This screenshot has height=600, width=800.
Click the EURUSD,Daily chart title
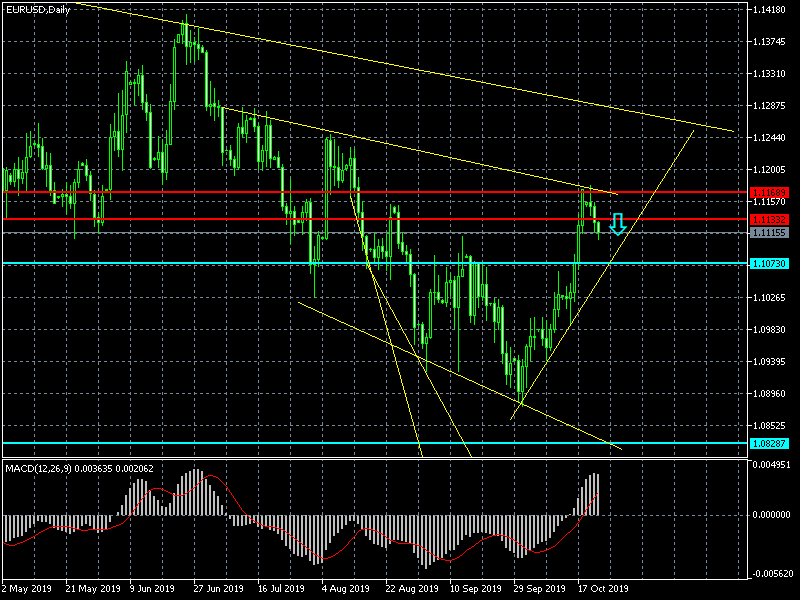coord(38,10)
